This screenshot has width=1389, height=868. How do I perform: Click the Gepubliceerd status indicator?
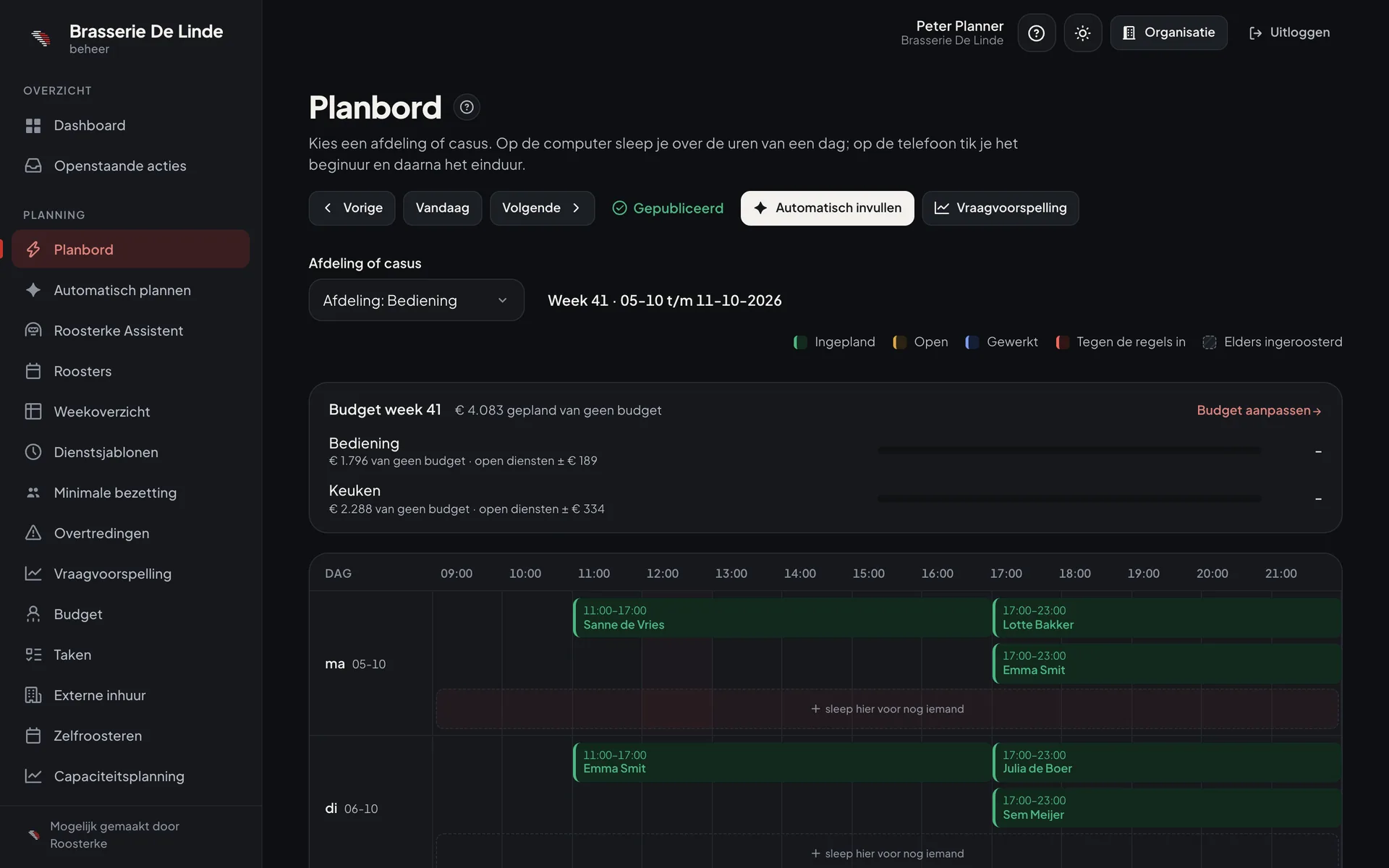pyautogui.click(x=668, y=208)
